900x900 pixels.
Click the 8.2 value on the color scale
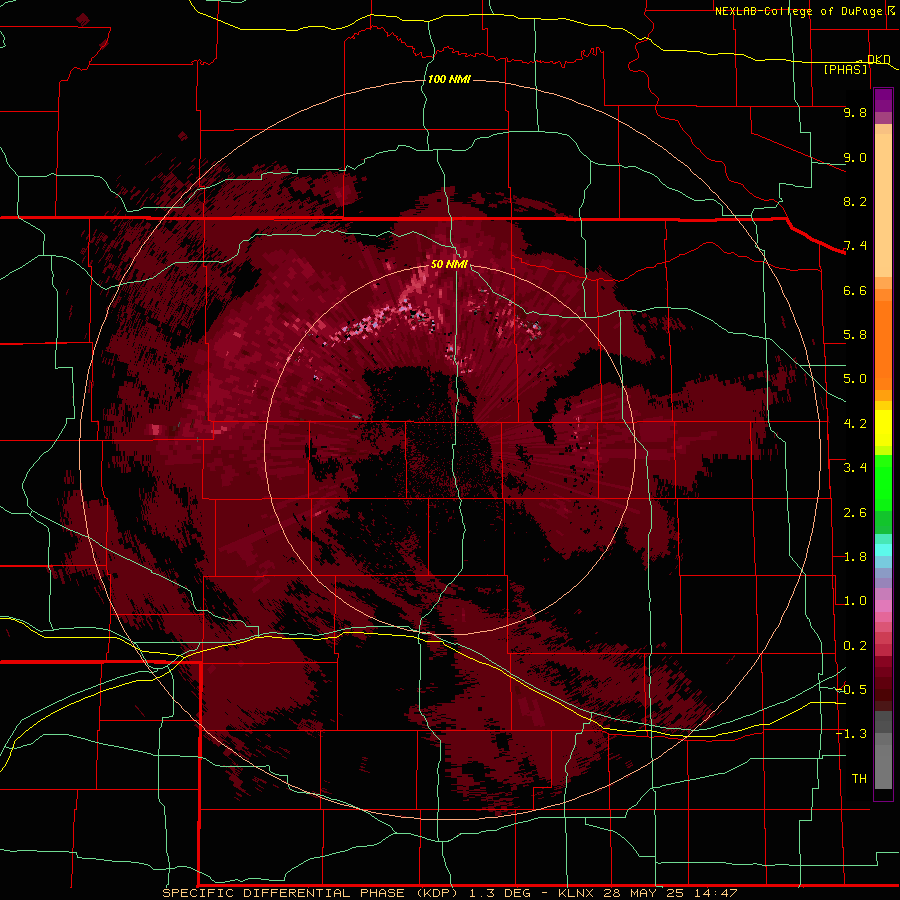pos(855,201)
